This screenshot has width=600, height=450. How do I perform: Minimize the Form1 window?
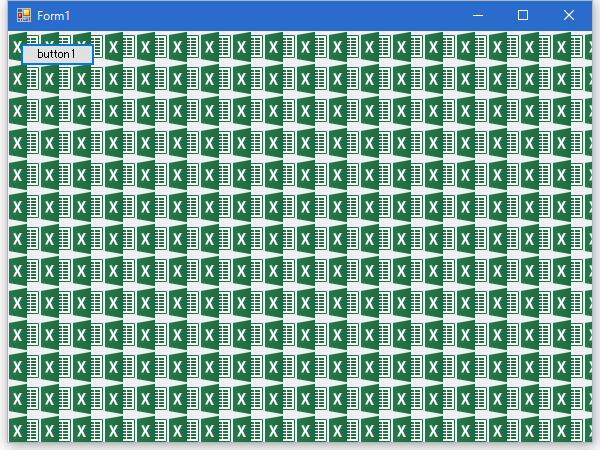(x=478, y=15)
